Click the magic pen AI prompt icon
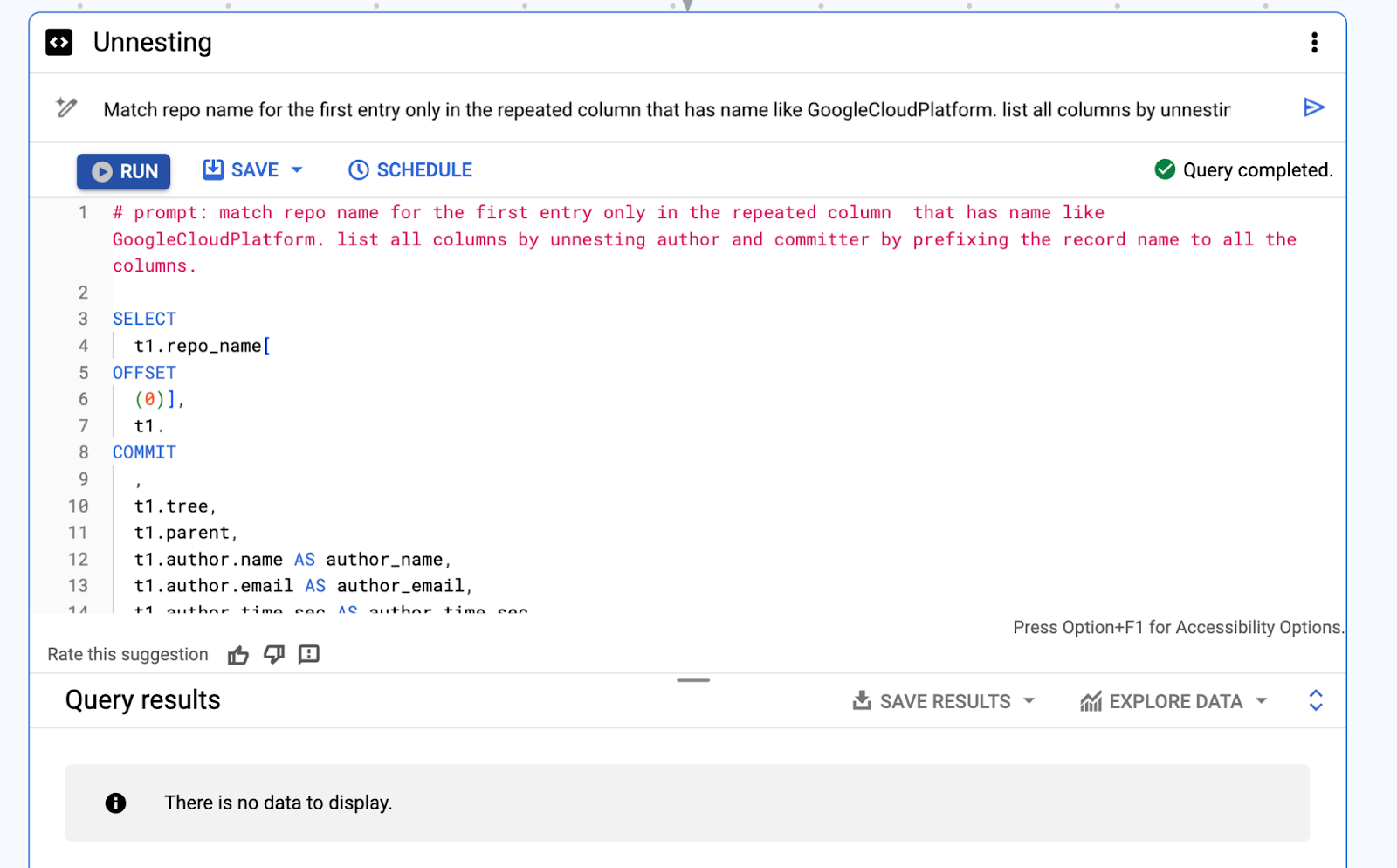This screenshot has height=868, width=1397. pyautogui.click(x=66, y=107)
